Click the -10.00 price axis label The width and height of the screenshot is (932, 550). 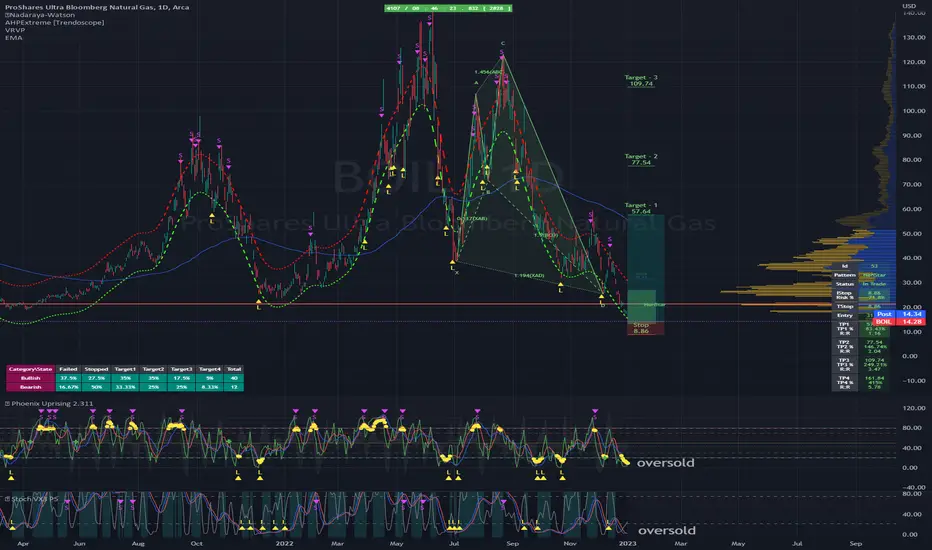914,381
